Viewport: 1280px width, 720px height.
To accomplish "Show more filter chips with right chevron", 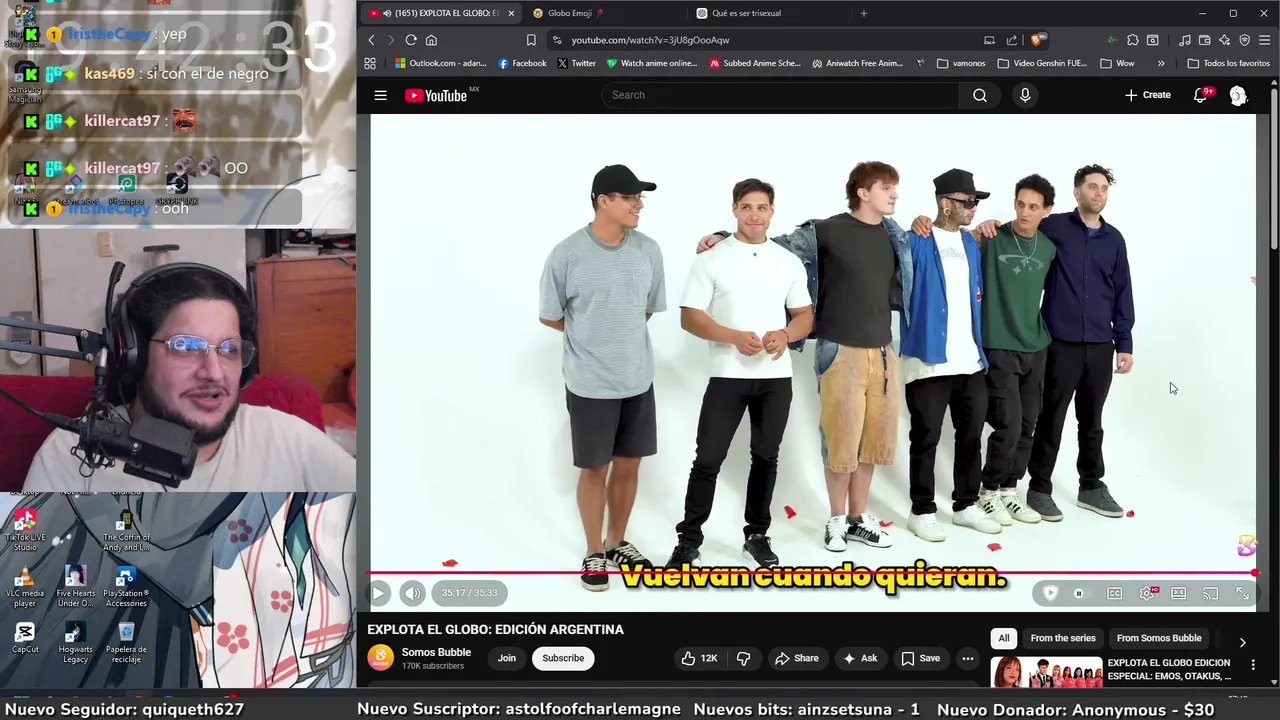I will [x=1242, y=642].
